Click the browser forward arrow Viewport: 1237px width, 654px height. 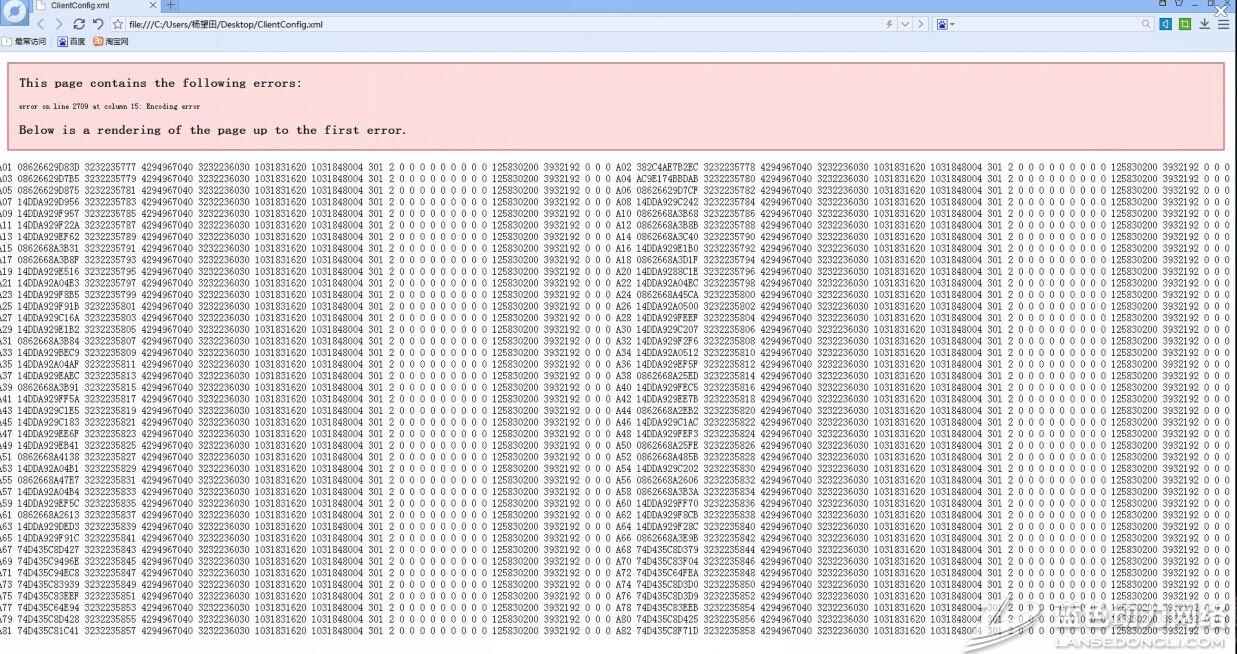(59, 24)
